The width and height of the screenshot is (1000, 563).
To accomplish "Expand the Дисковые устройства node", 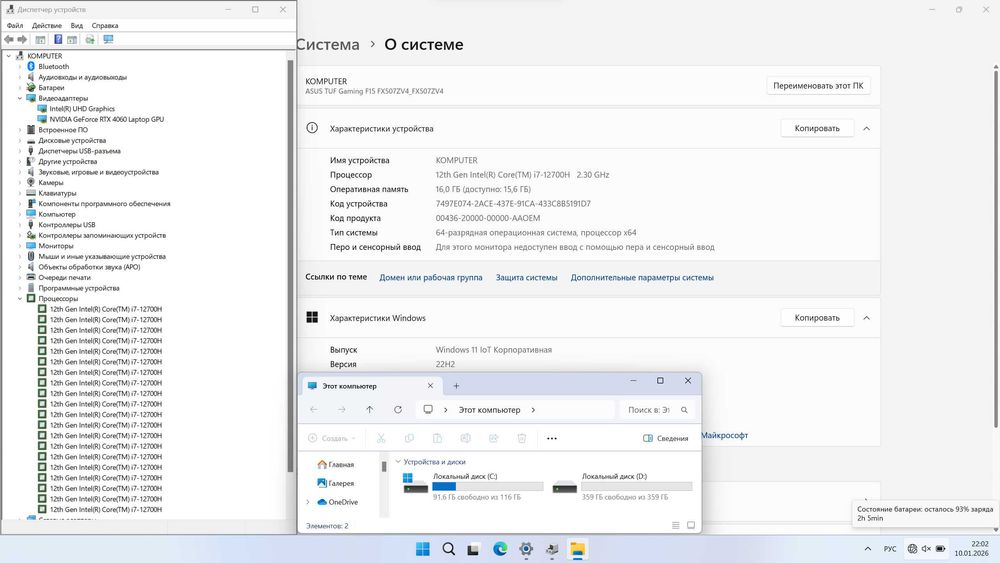I will coord(20,140).
